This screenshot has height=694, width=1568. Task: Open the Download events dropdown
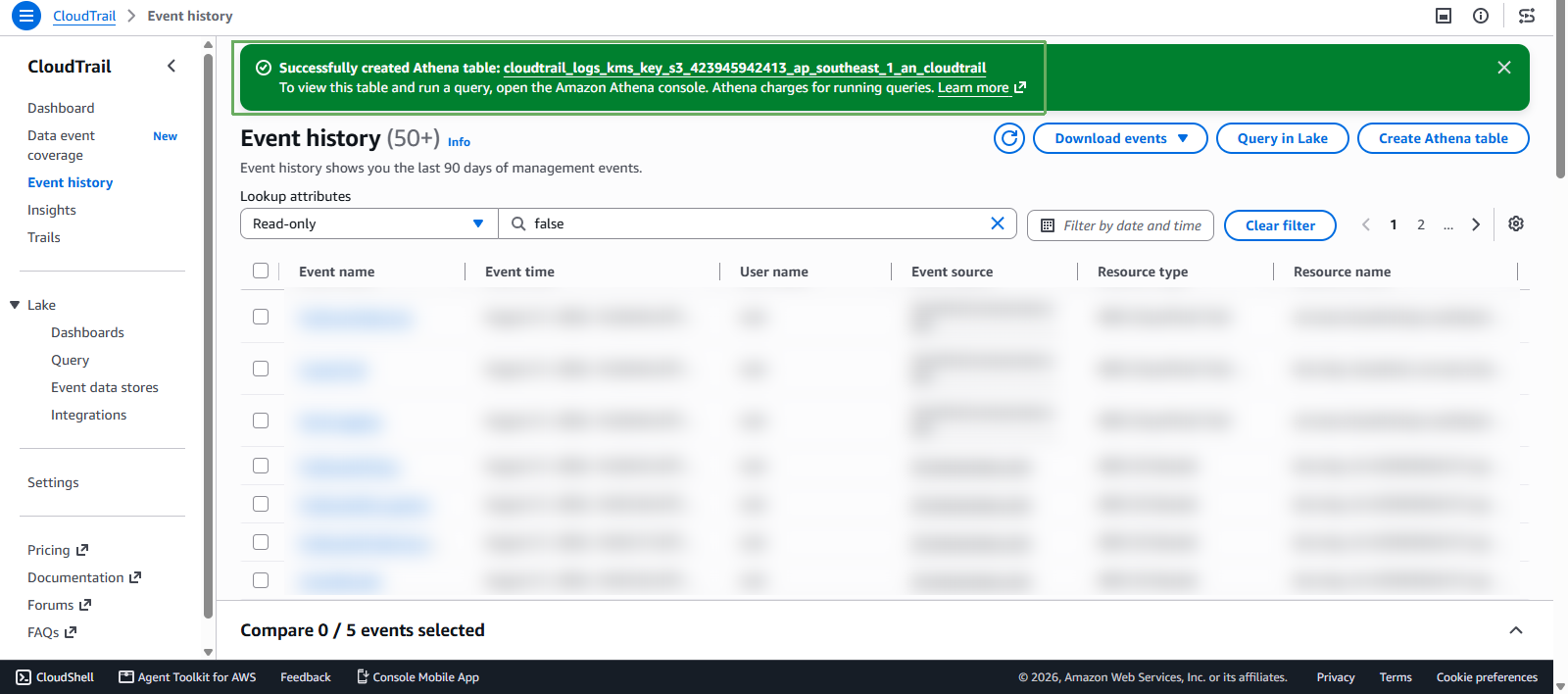1120,138
